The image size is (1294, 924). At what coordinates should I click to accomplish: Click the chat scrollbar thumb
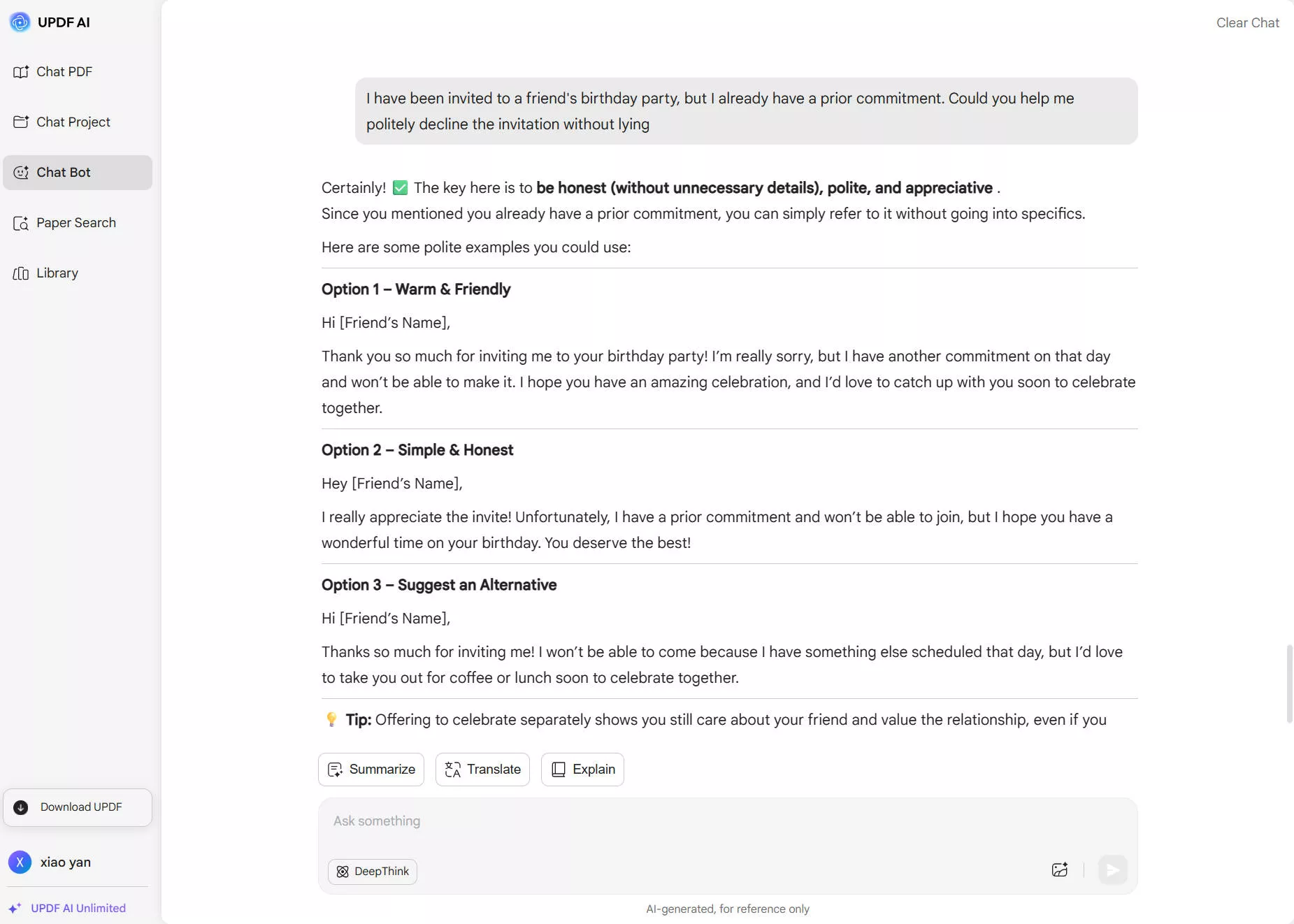1289,684
